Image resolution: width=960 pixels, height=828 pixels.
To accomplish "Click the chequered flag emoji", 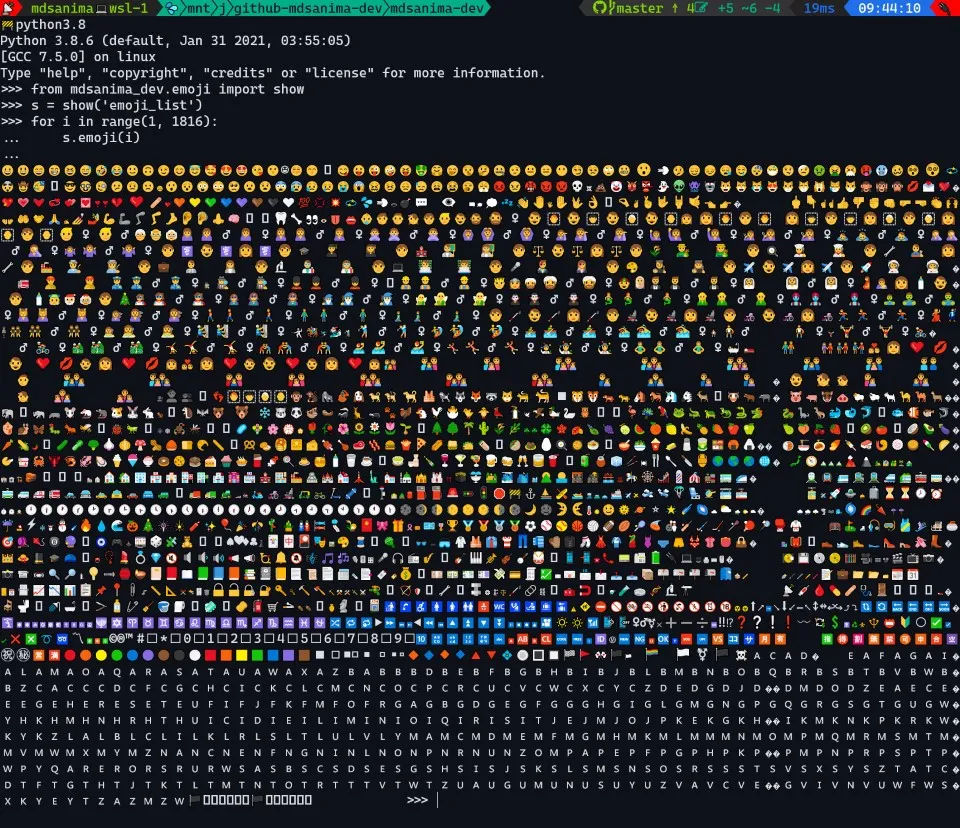I will point(569,654).
